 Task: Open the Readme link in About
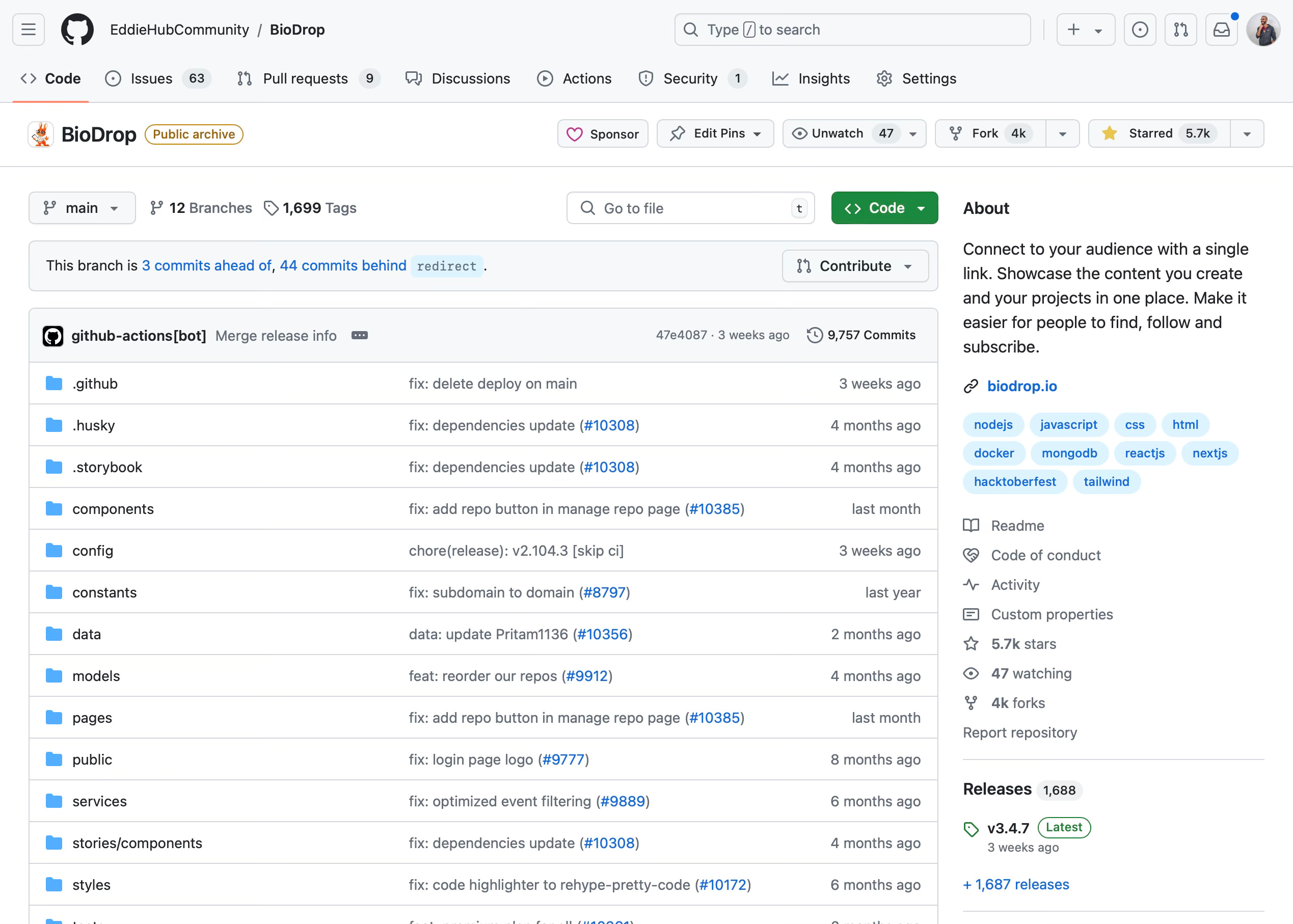point(1017,526)
